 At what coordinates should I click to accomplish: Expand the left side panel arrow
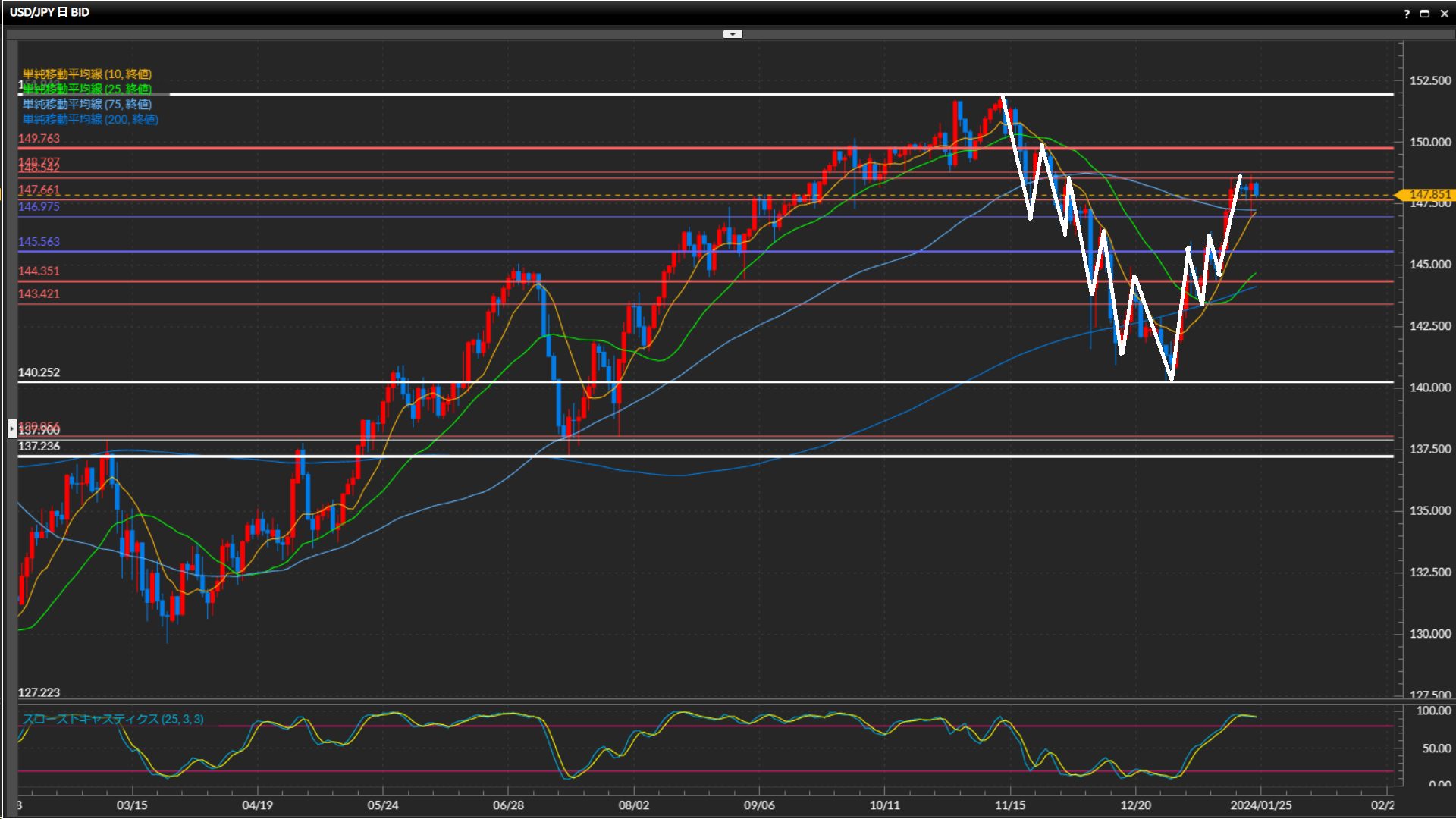pos(12,428)
